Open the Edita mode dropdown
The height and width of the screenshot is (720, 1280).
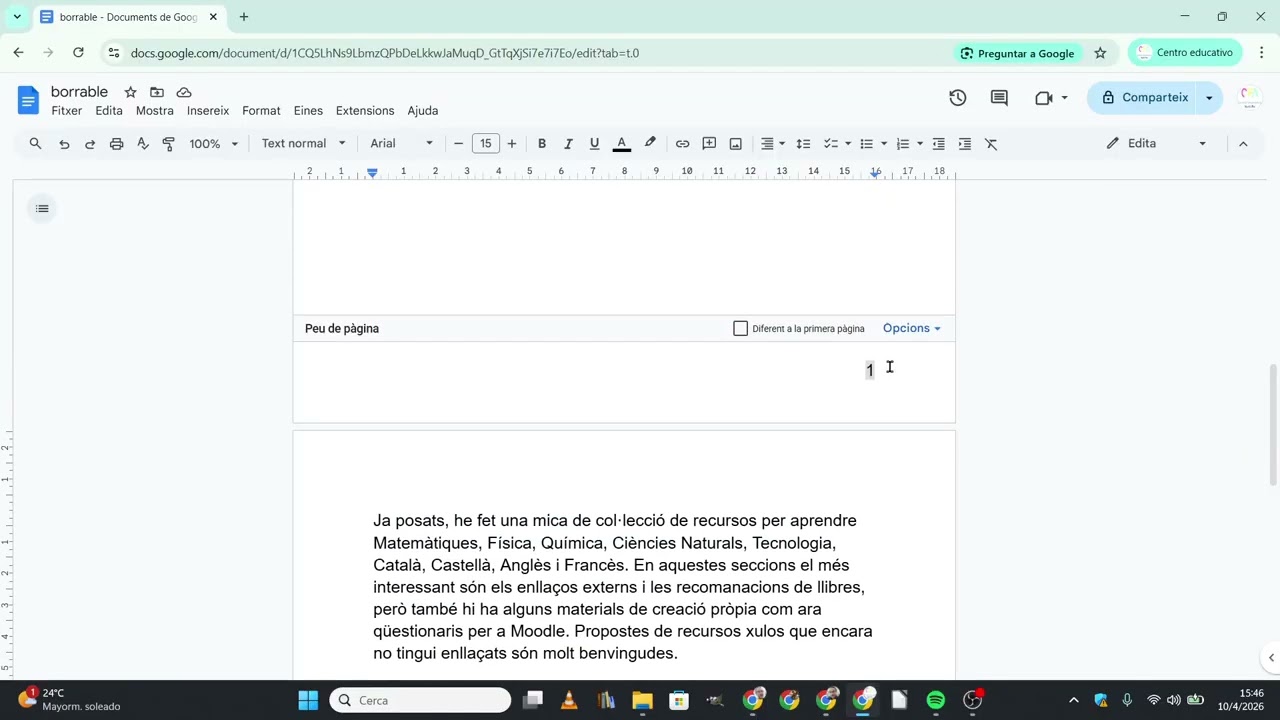(1156, 144)
